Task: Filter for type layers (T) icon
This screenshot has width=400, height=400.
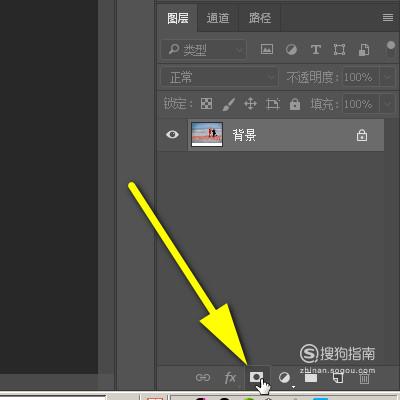Action: coord(315,50)
